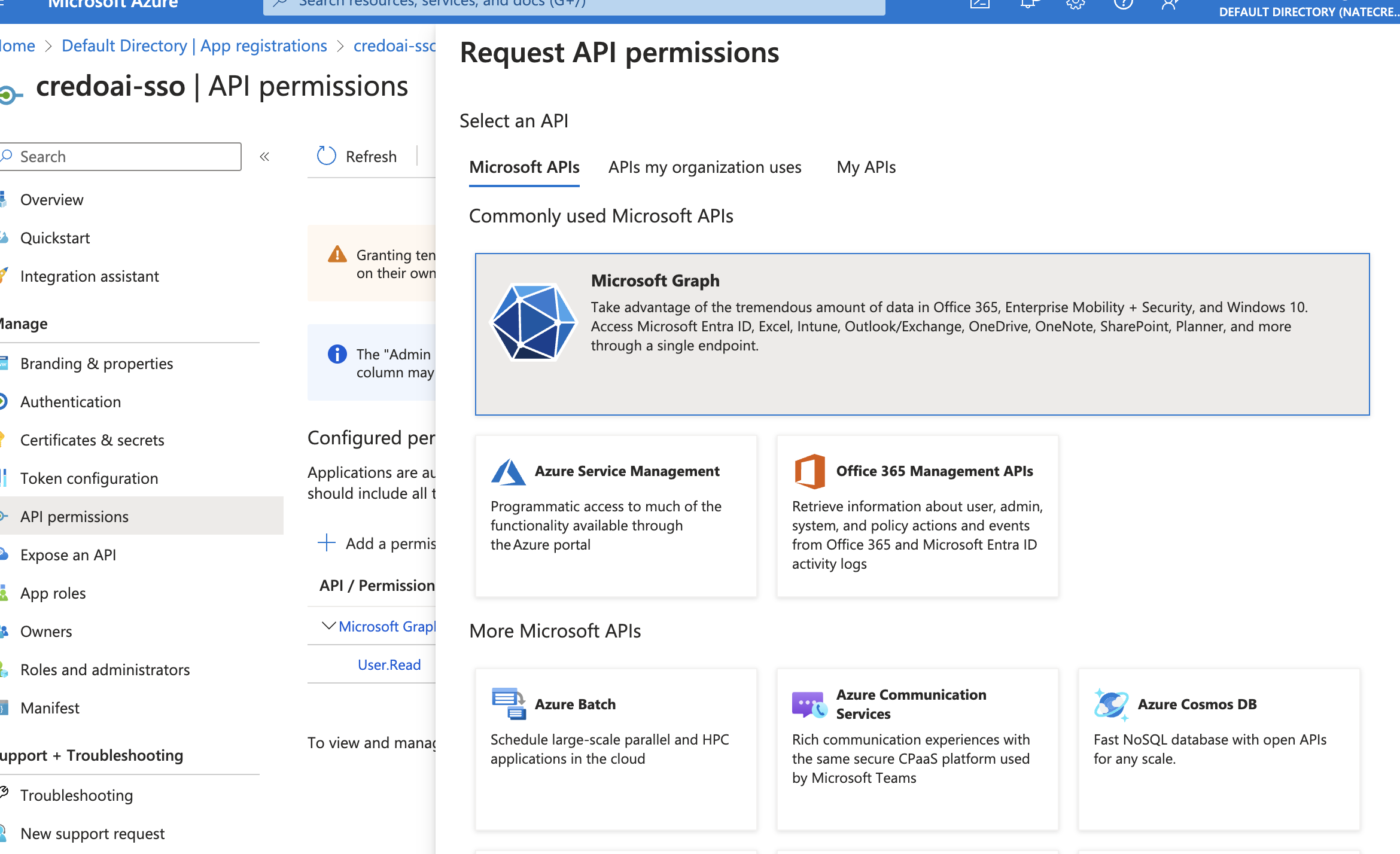Click the Refresh button label
This screenshot has height=854, width=1400.
[x=371, y=157]
